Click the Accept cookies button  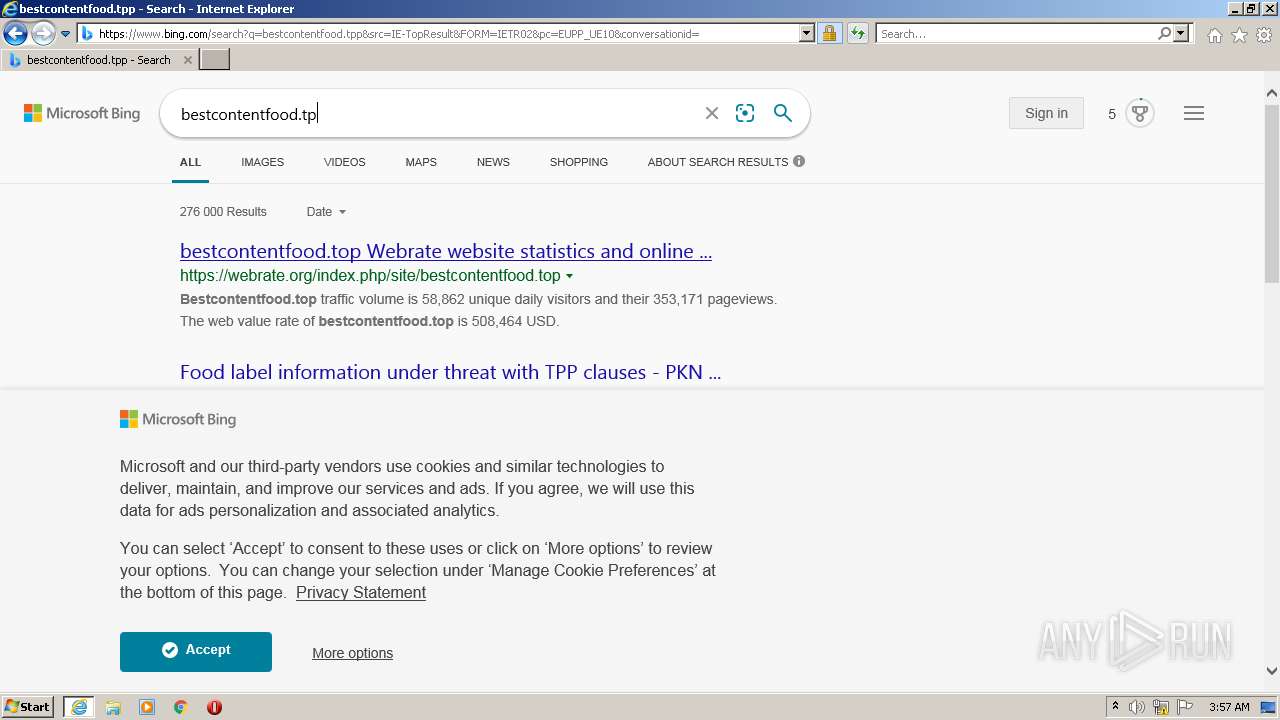click(x=196, y=651)
